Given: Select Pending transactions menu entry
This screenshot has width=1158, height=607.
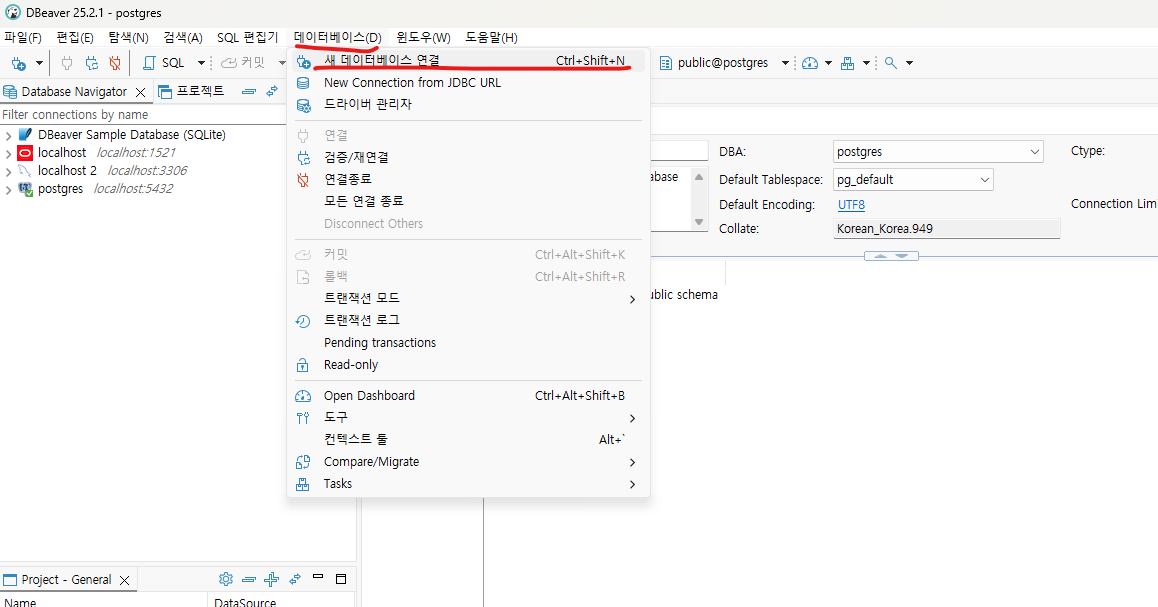Looking at the screenshot, I should click(x=468, y=343).
